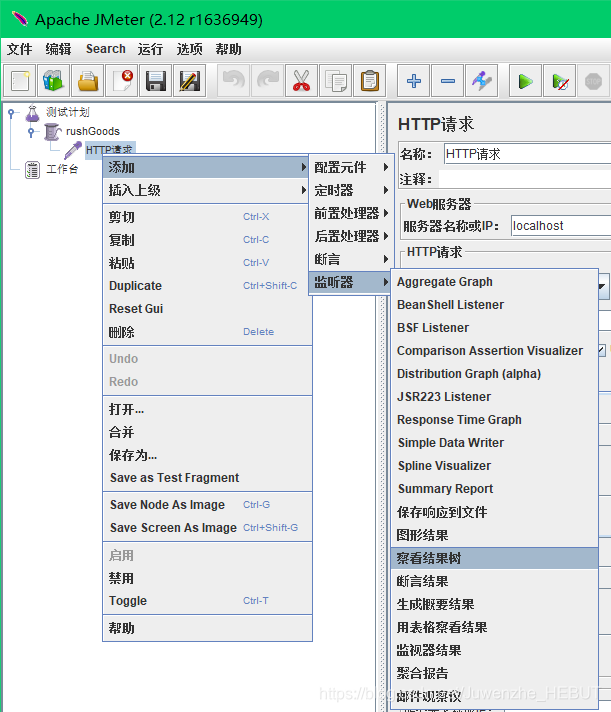Click the rushGoods thread group icon

click(x=52, y=132)
